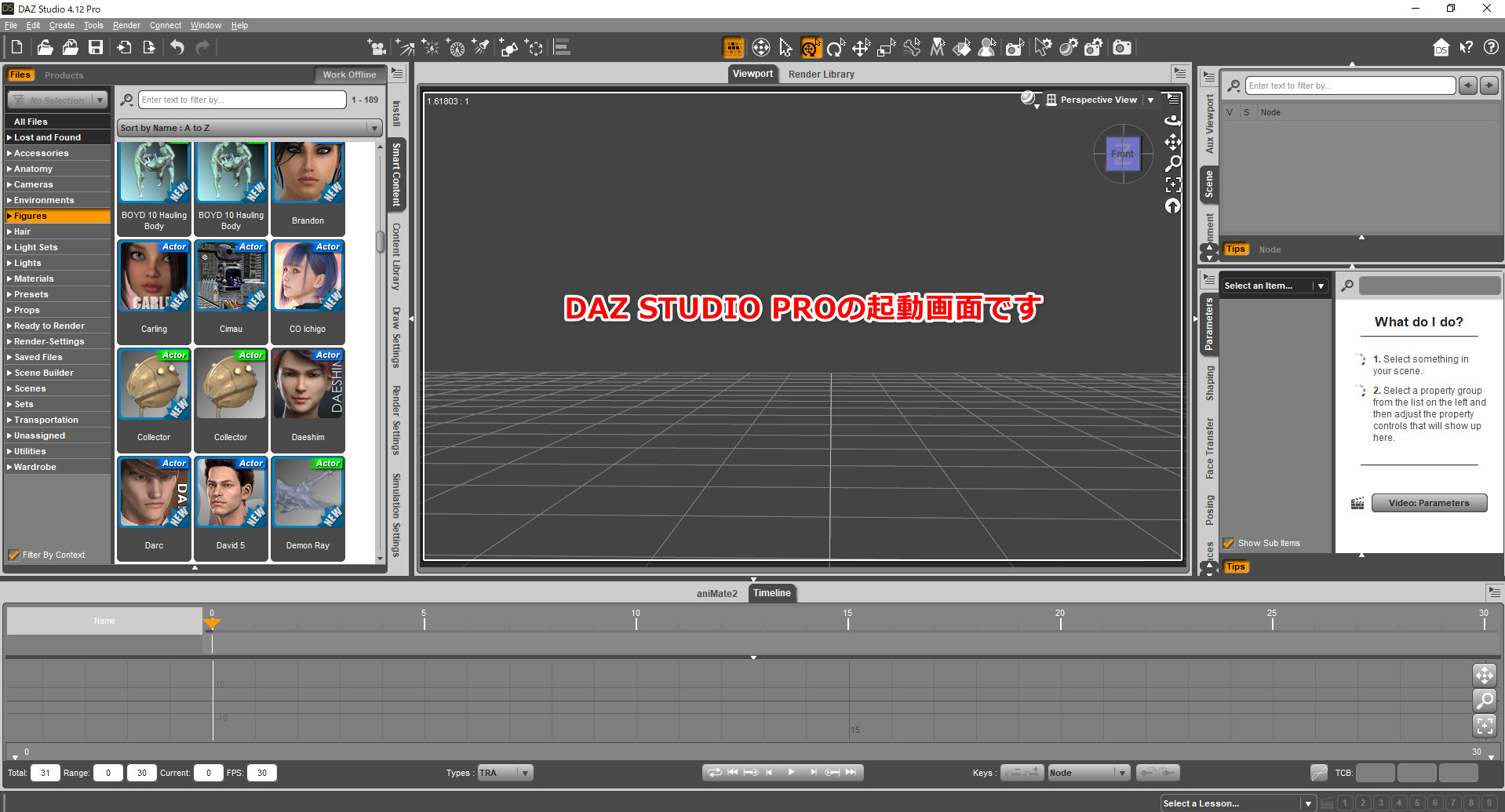
Task: Toggle the Show Sub Items checkbox
Action: pos(1229,543)
